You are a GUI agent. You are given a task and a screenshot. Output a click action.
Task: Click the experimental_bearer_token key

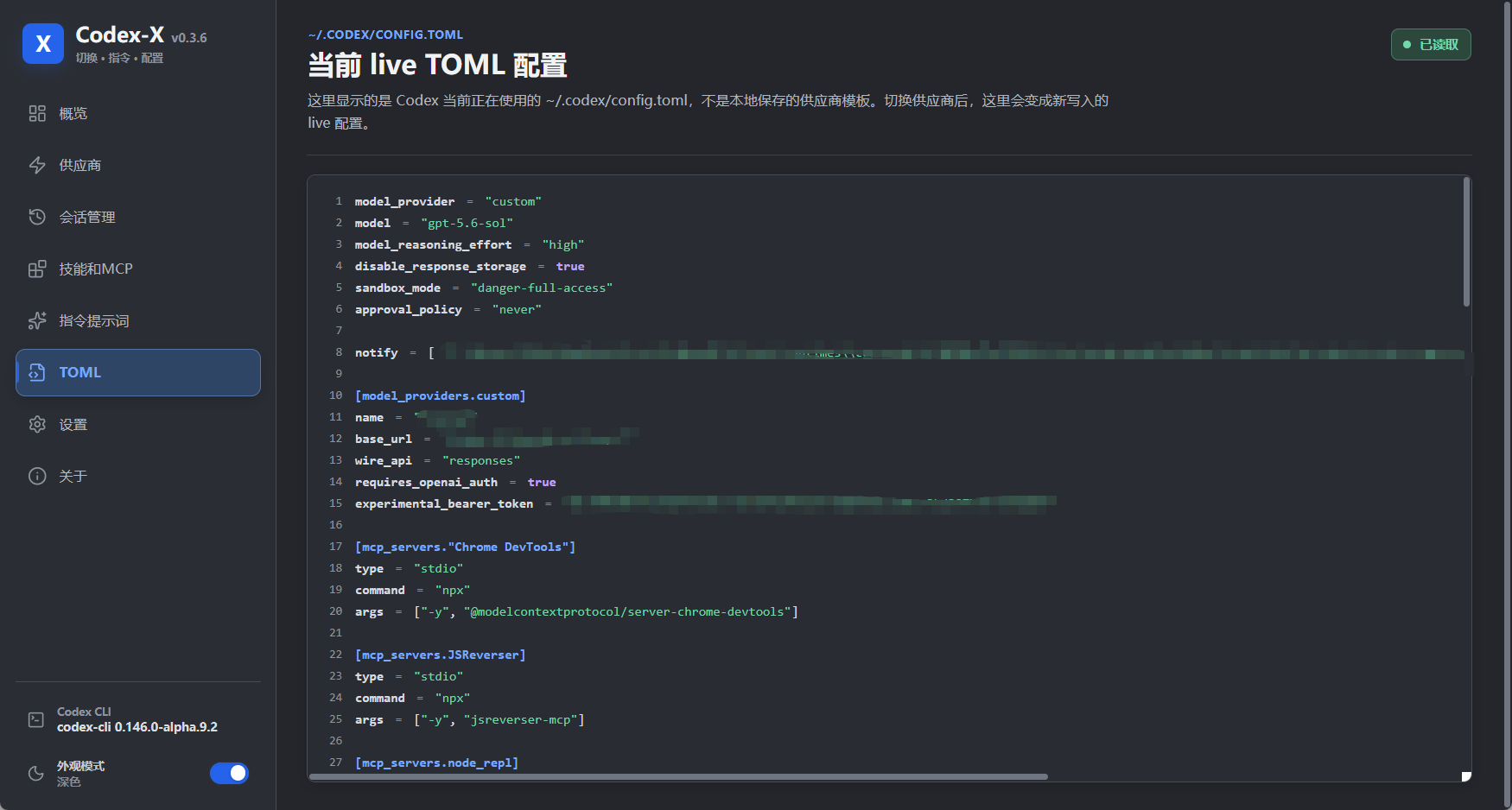[444, 503]
